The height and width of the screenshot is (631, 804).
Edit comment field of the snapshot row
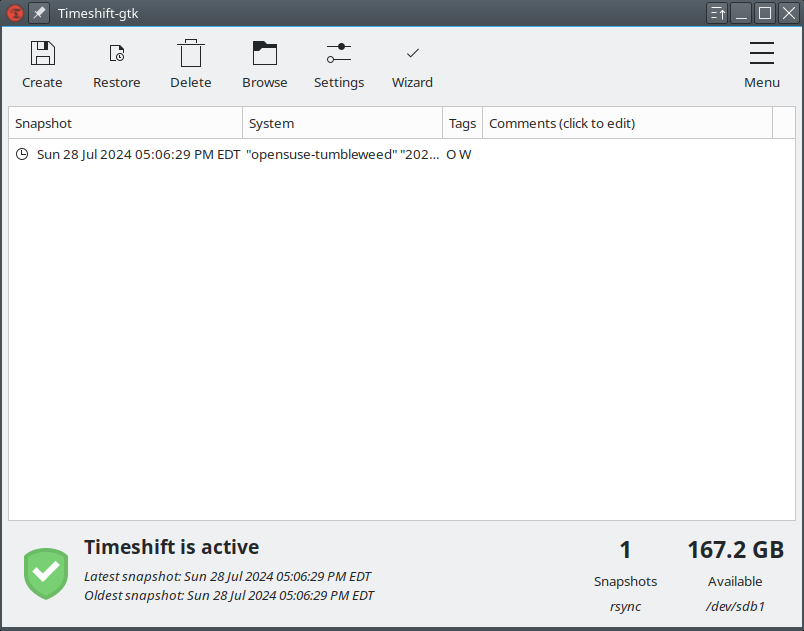[x=628, y=154]
